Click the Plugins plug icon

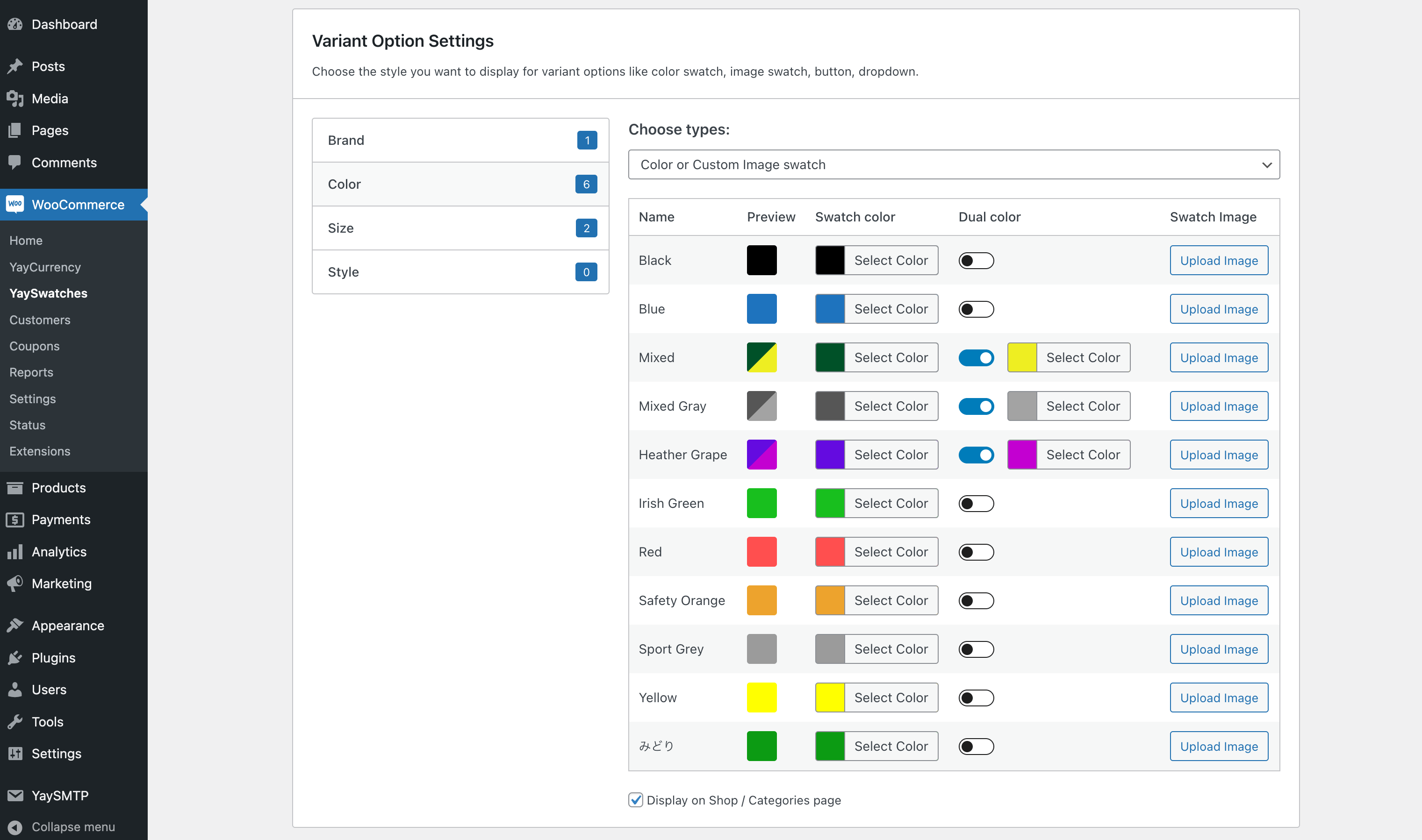coord(15,658)
